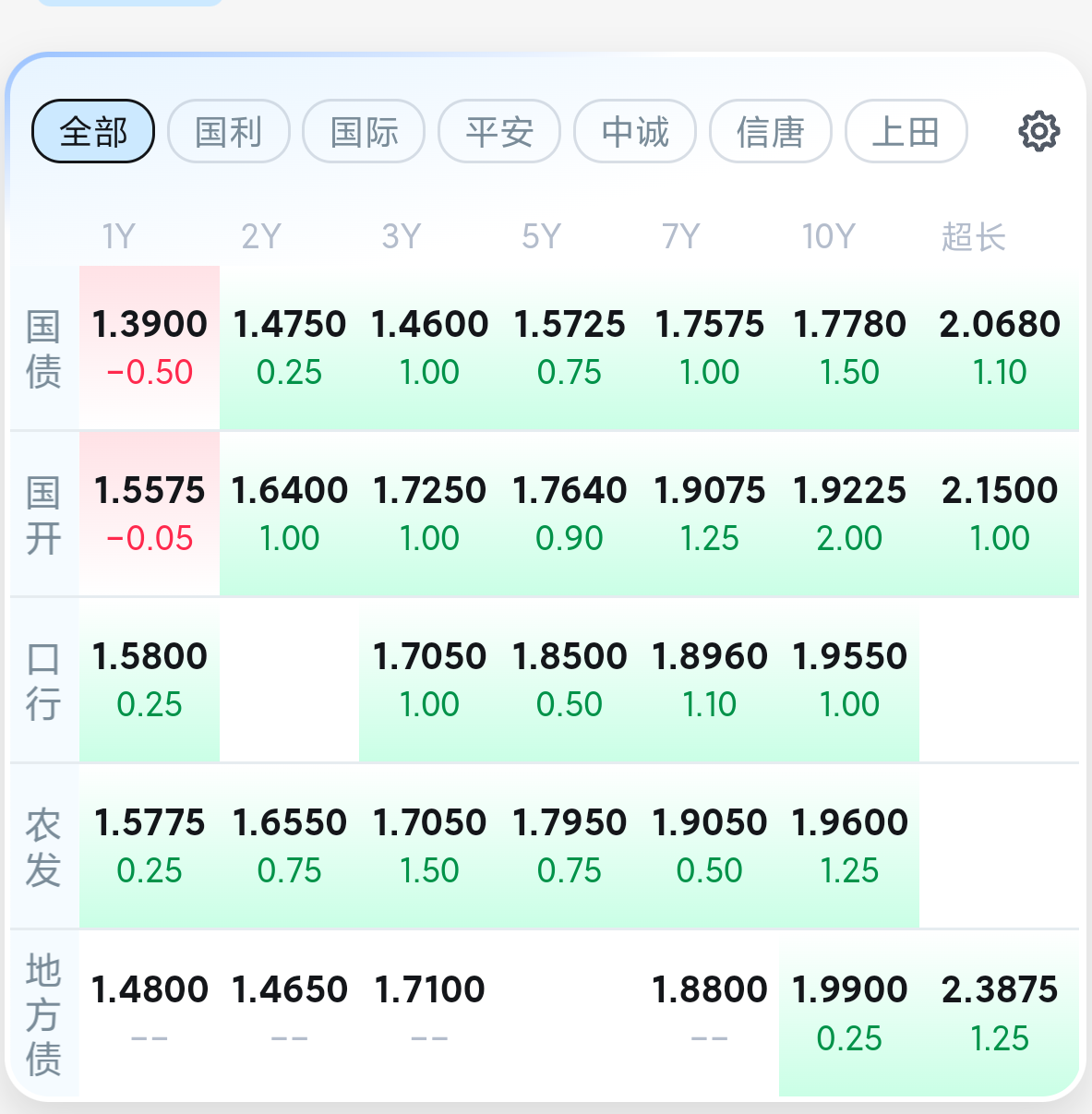Open the 地方债 超长 cell 2.3875
The height and width of the screenshot is (1114, 1092).
(1000, 1012)
